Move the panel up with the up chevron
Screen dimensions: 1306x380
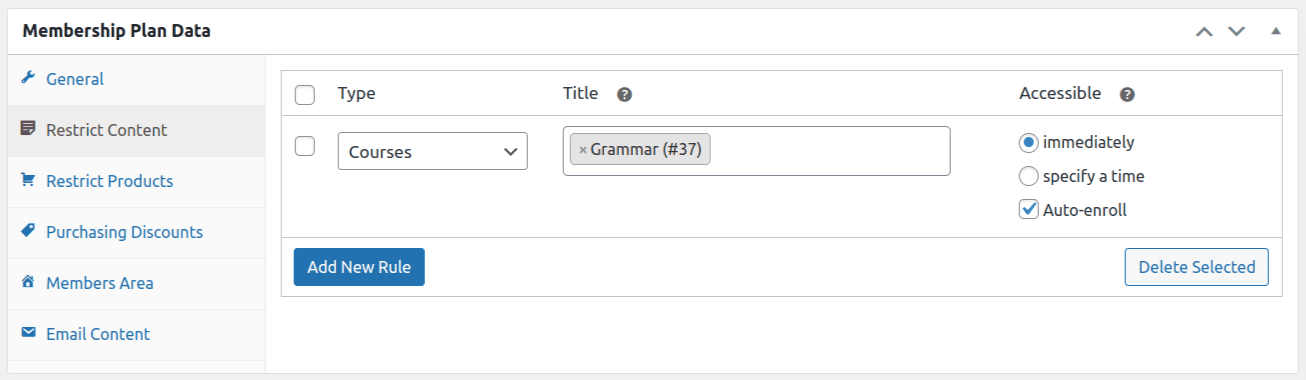[1204, 31]
